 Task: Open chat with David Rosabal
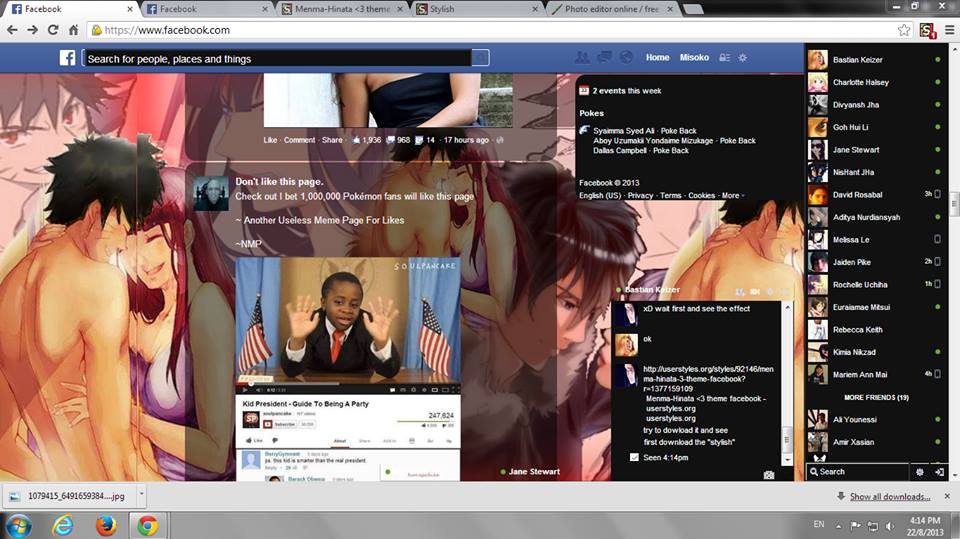(x=877, y=194)
